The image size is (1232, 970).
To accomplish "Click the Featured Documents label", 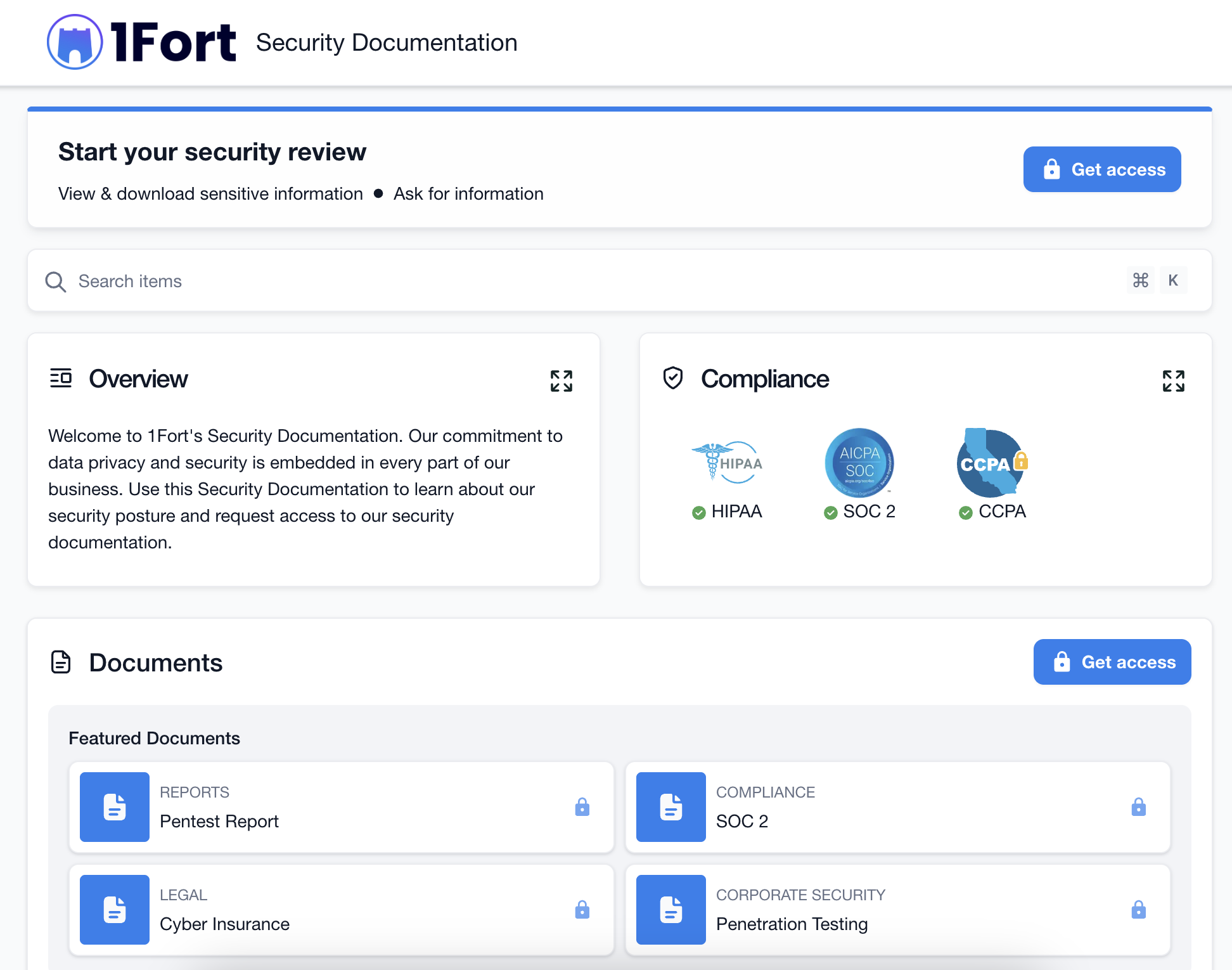I will [154, 738].
